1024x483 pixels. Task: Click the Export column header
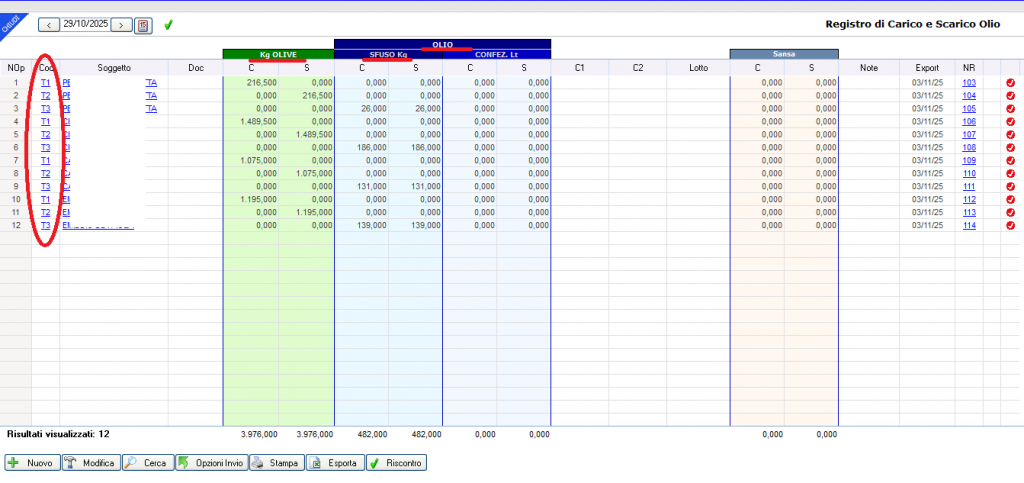tap(927, 68)
